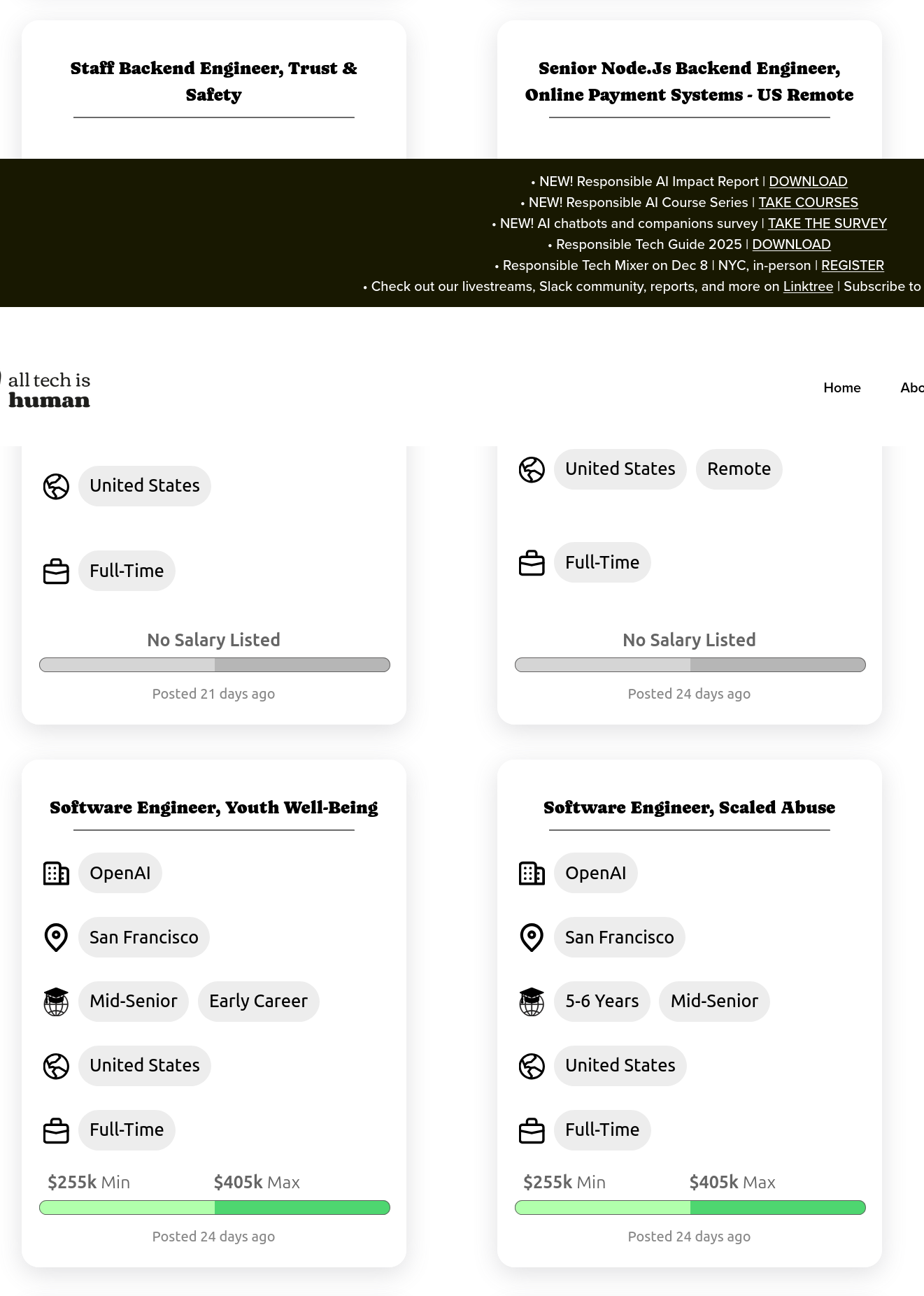Viewport: 924px width, 1296px height.
Task: Click the Remote location tag
Action: [739, 469]
